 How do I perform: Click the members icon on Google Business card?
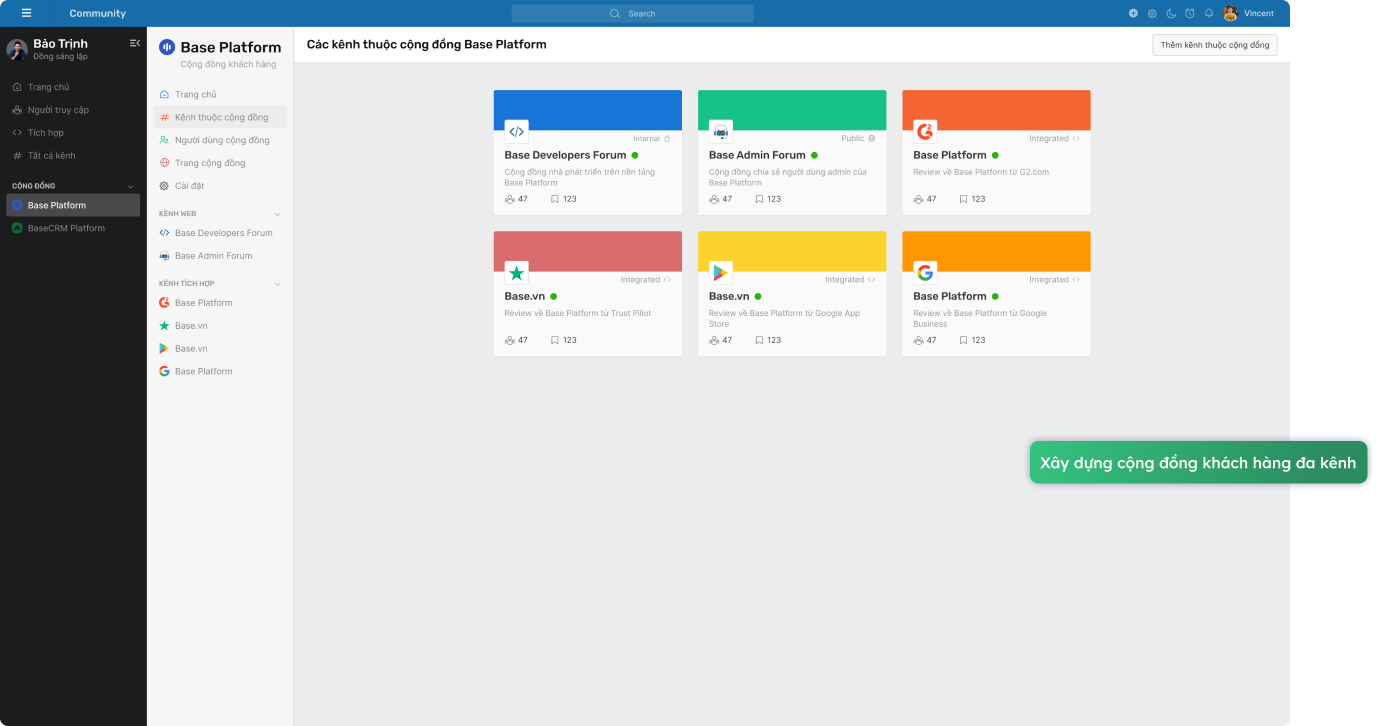point(919,340)
